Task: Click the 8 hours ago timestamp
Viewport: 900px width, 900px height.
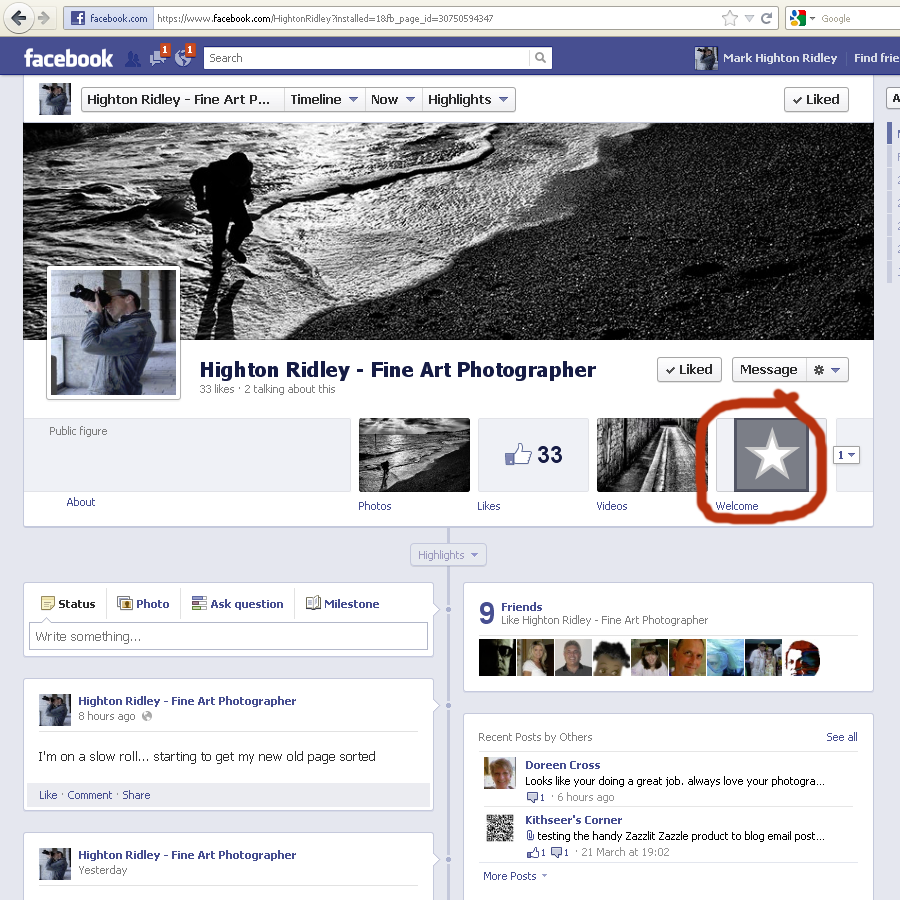Action: click(107, 716)
